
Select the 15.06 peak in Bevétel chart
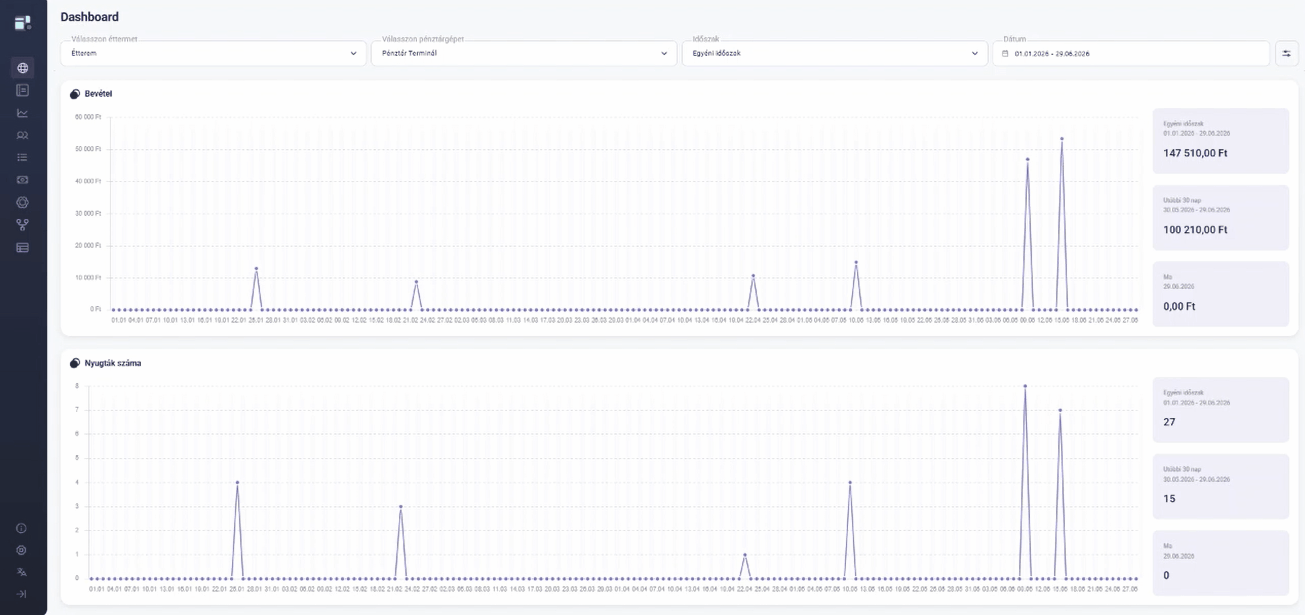(1062, 139)
